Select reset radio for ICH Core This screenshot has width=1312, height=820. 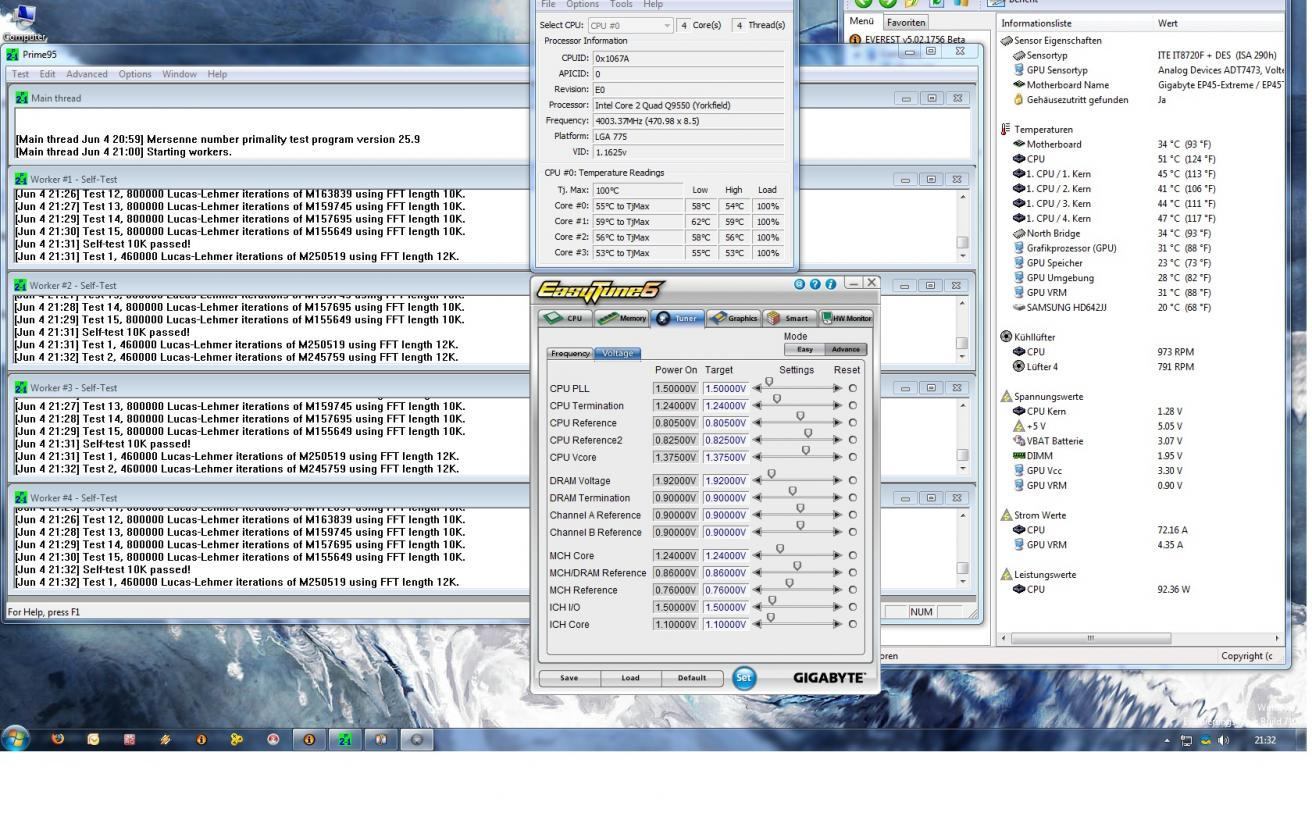(x=853, y=624)
